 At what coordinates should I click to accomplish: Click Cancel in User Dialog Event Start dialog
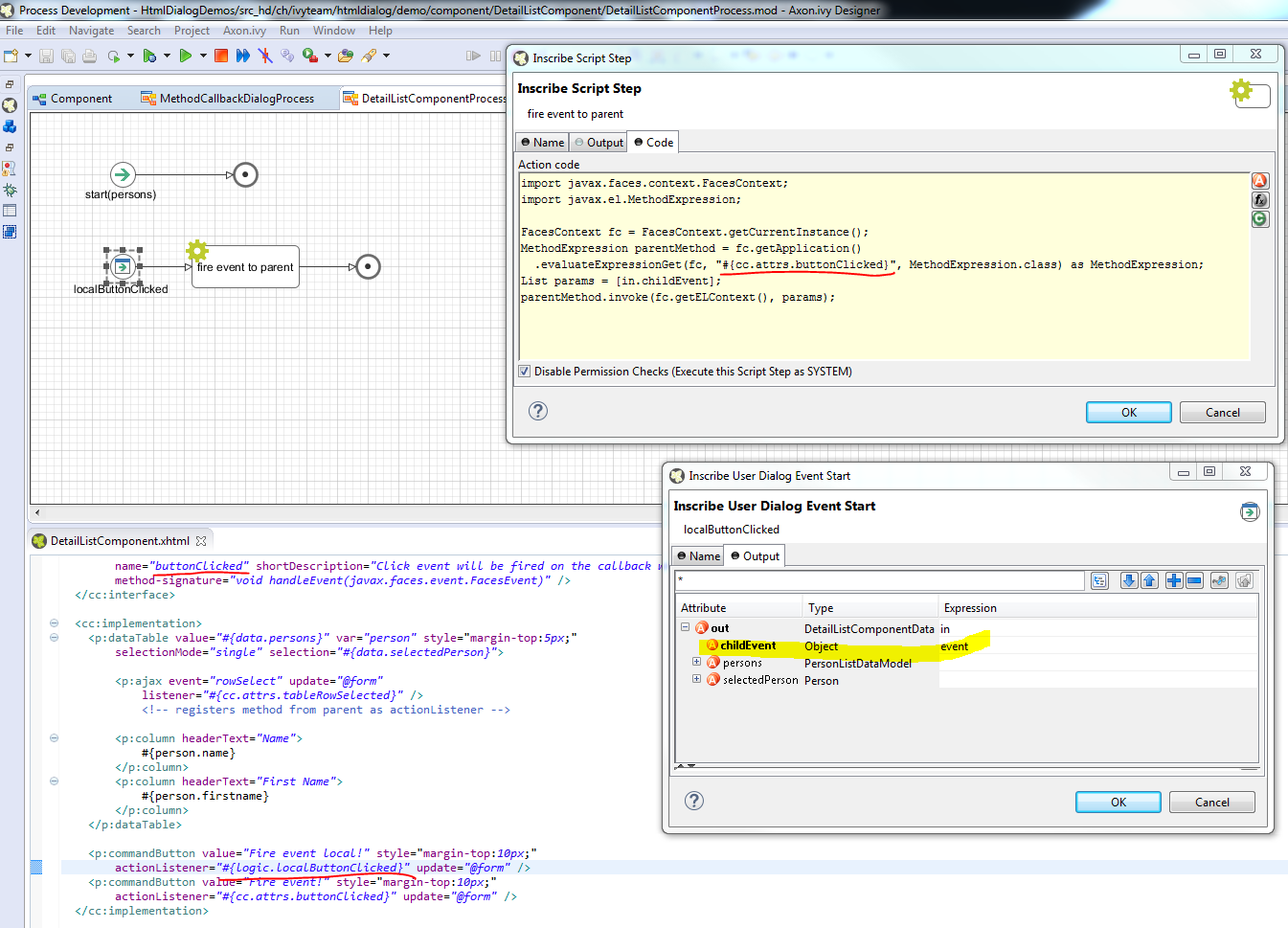[x=1211, y=803]
